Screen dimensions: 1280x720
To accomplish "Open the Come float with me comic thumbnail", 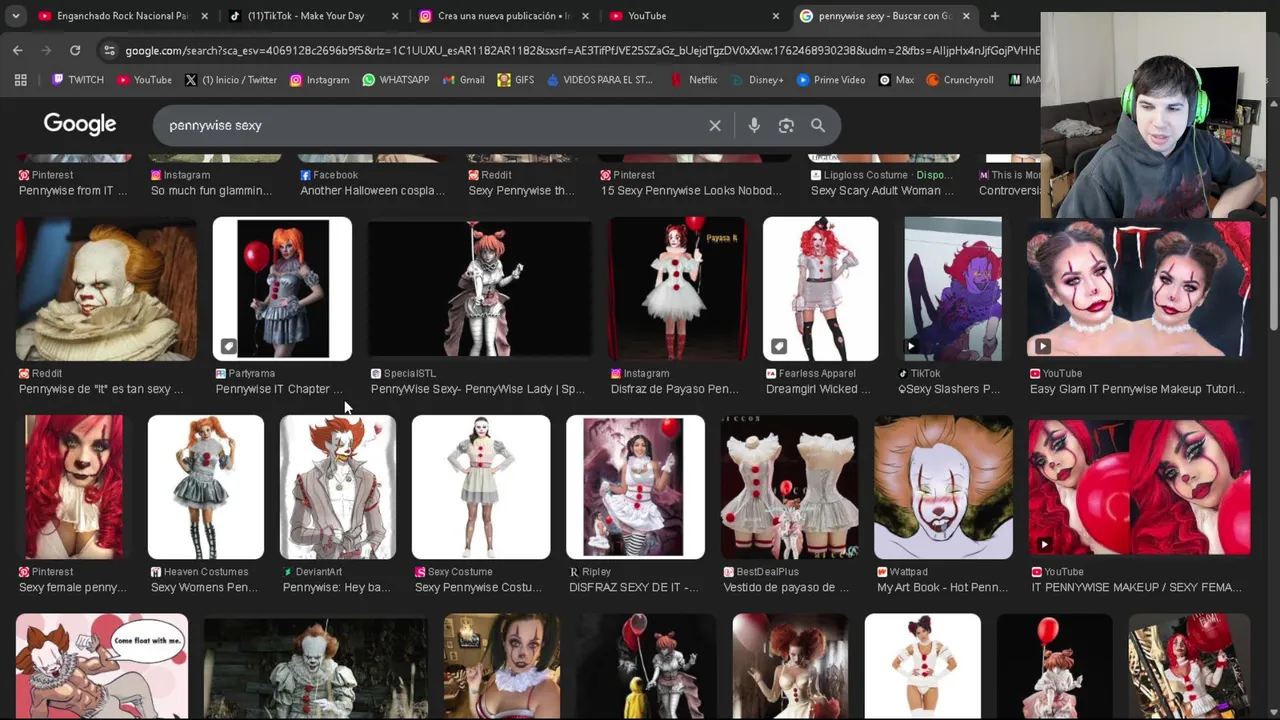I will pyautogui.click(x=101, y=666).
